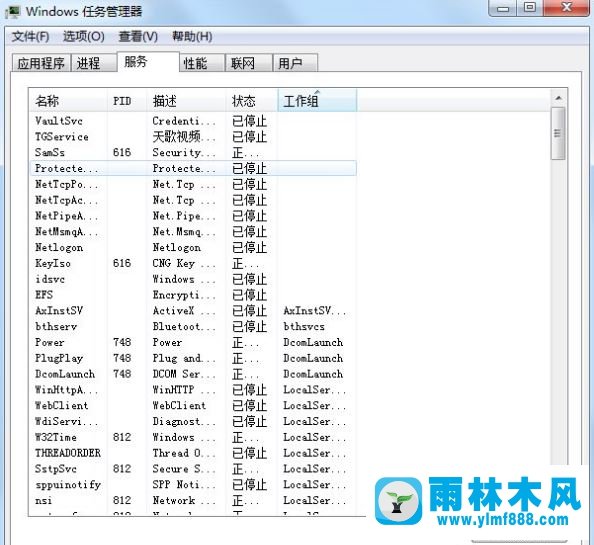Click the ActiveX description cell
Image resolution: width=594 pixels, height=545 pixels.
(x=184, y=311)
